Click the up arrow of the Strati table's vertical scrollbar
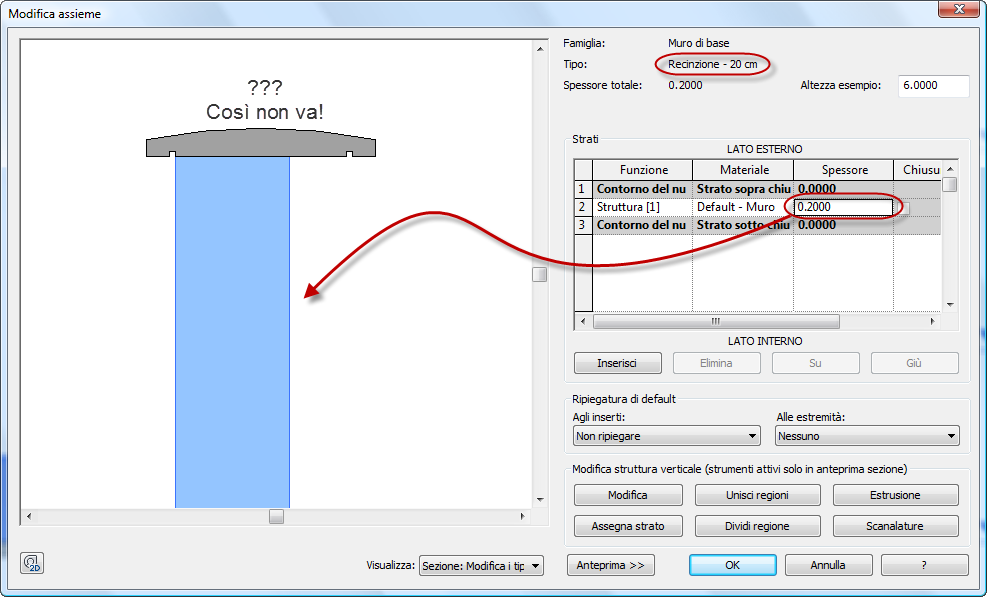The width and height of the screenshot is (987, 597). 950,169
